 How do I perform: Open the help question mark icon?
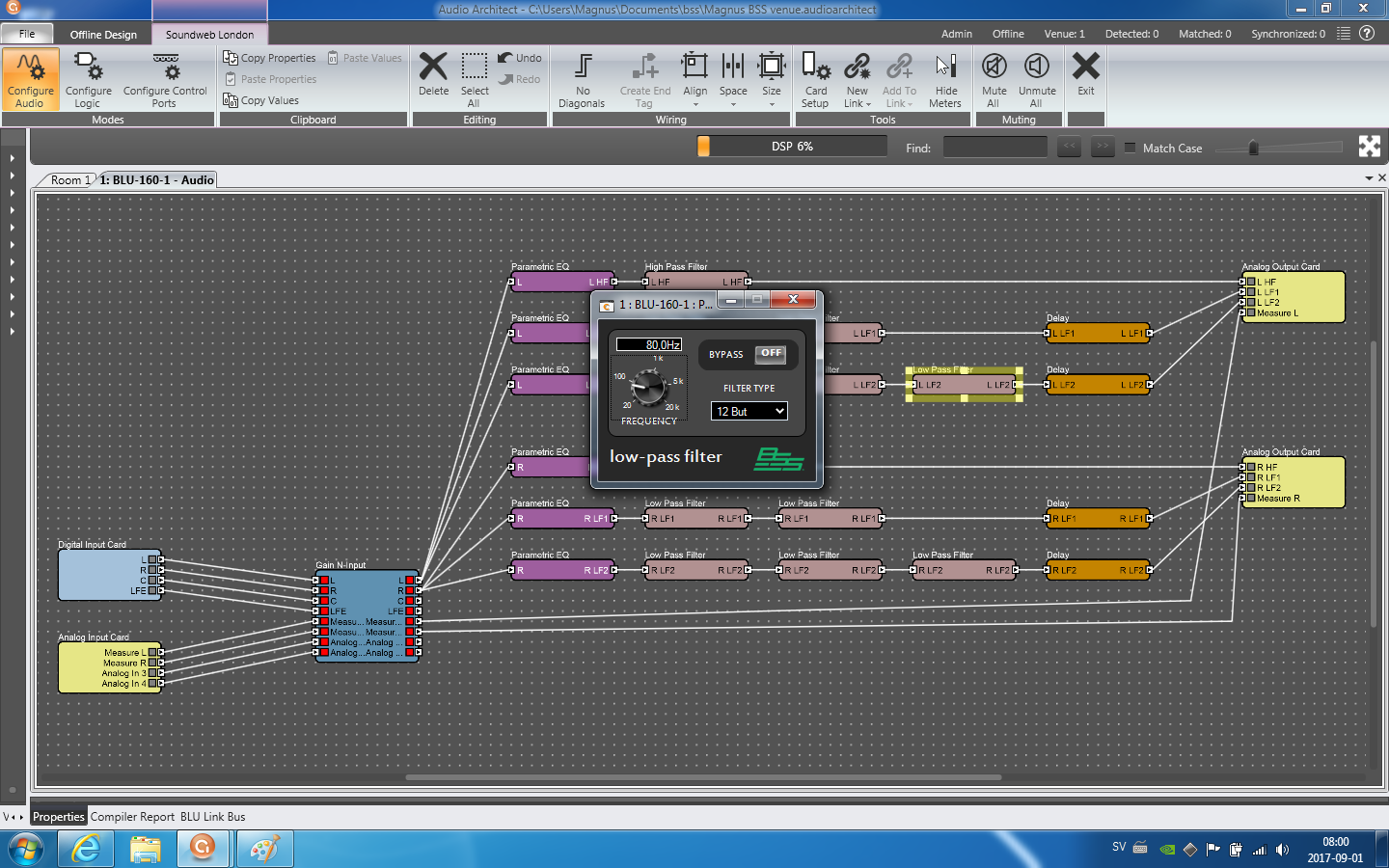[x=1367, y=33]
